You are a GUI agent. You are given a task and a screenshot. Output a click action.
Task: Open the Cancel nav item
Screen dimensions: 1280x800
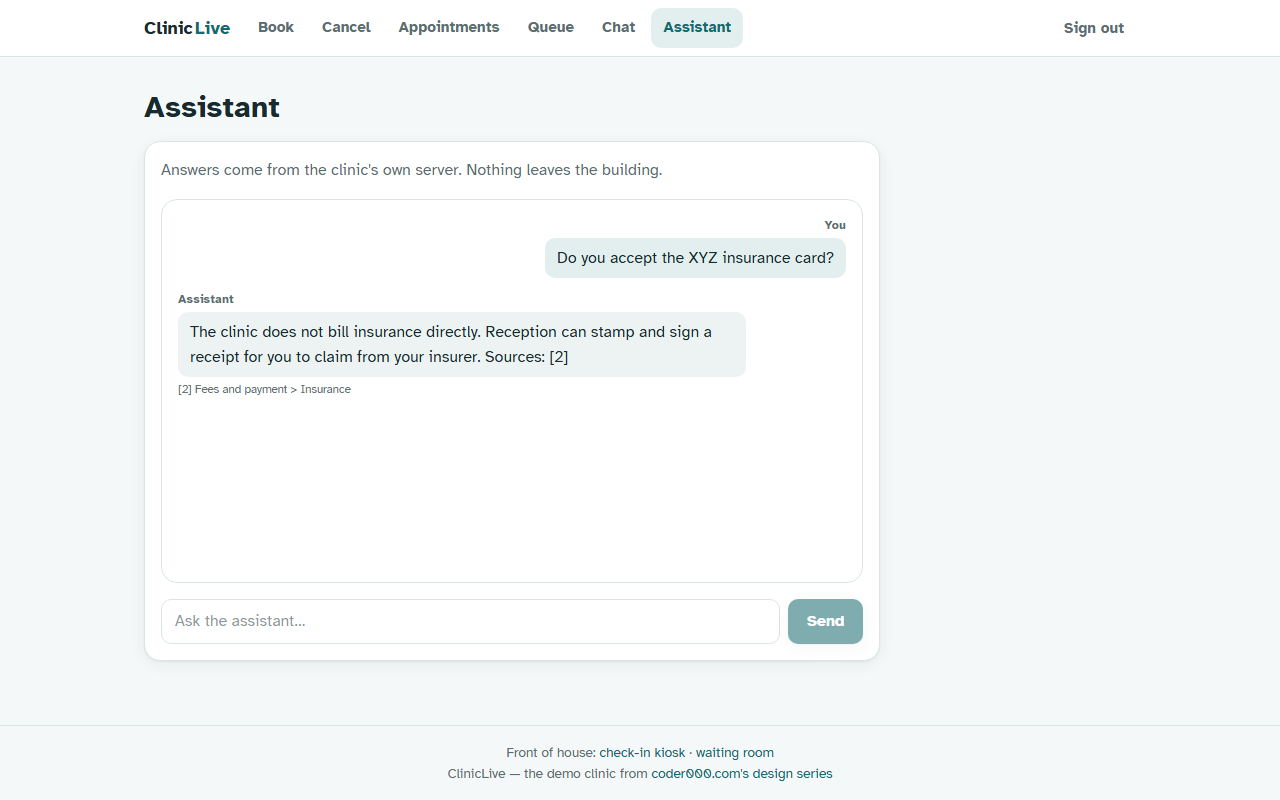tap(346, 27)
